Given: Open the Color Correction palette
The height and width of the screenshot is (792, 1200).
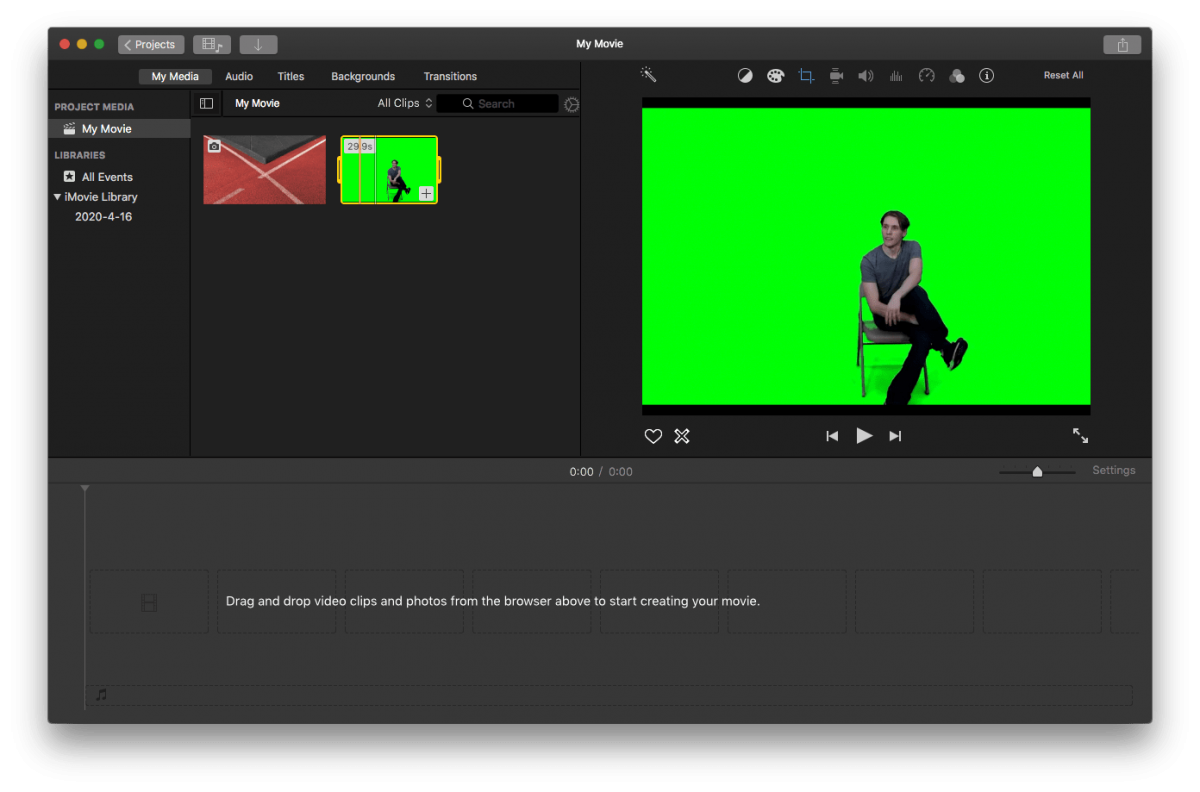Looking at the screenshot, I should [x=775, y=75].
